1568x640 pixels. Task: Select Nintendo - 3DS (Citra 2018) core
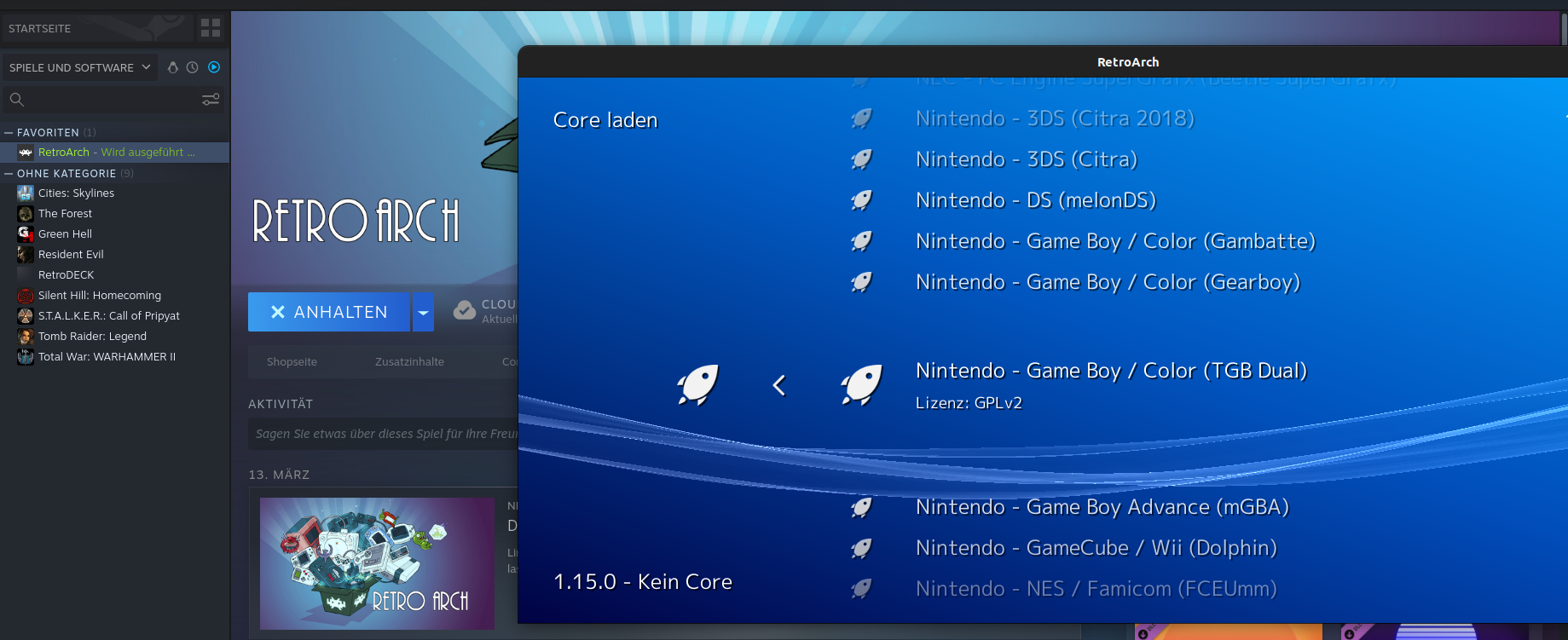pyautogui.click(x=1055, y=118)
